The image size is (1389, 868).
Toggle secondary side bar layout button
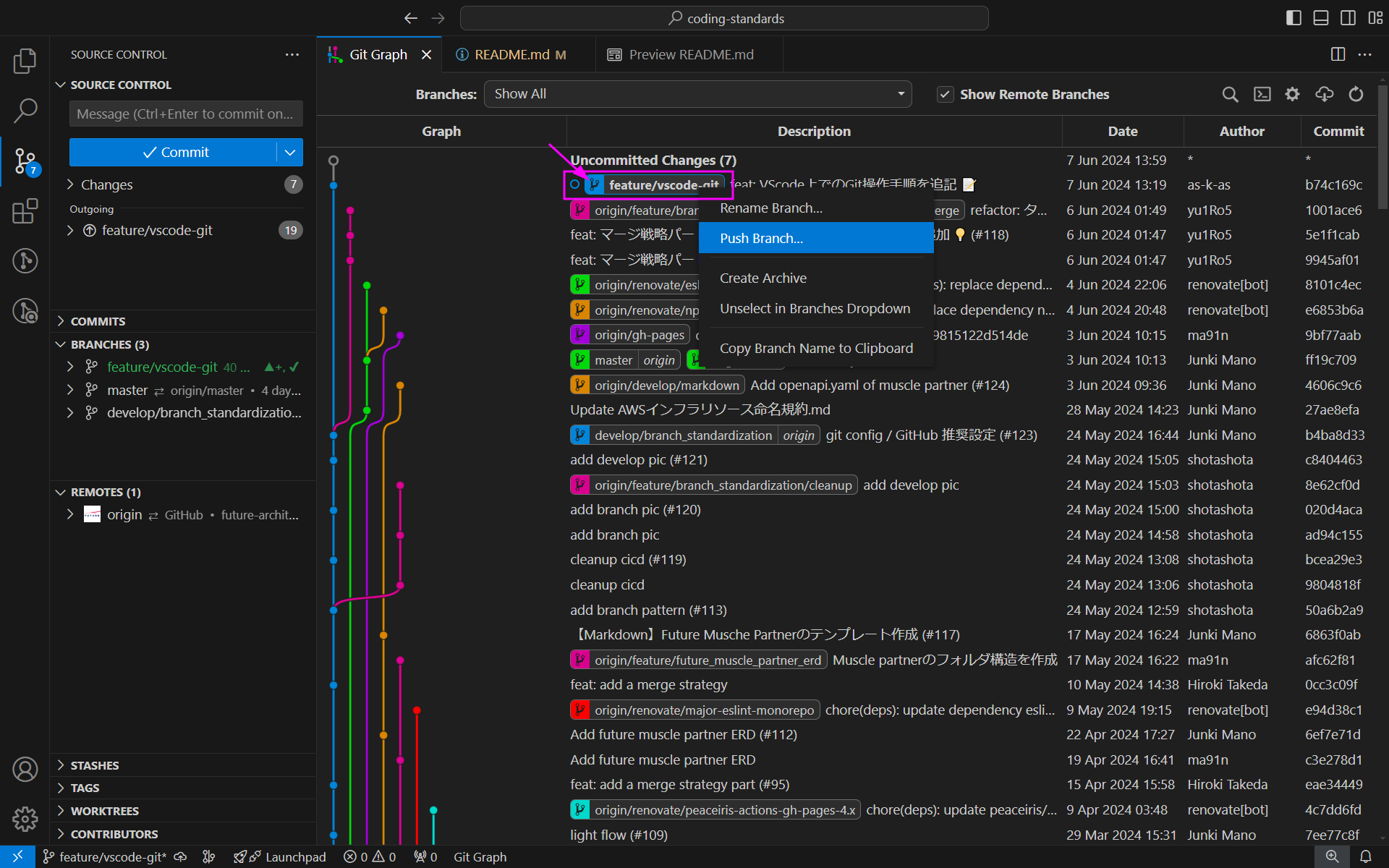pos(1348,18)
